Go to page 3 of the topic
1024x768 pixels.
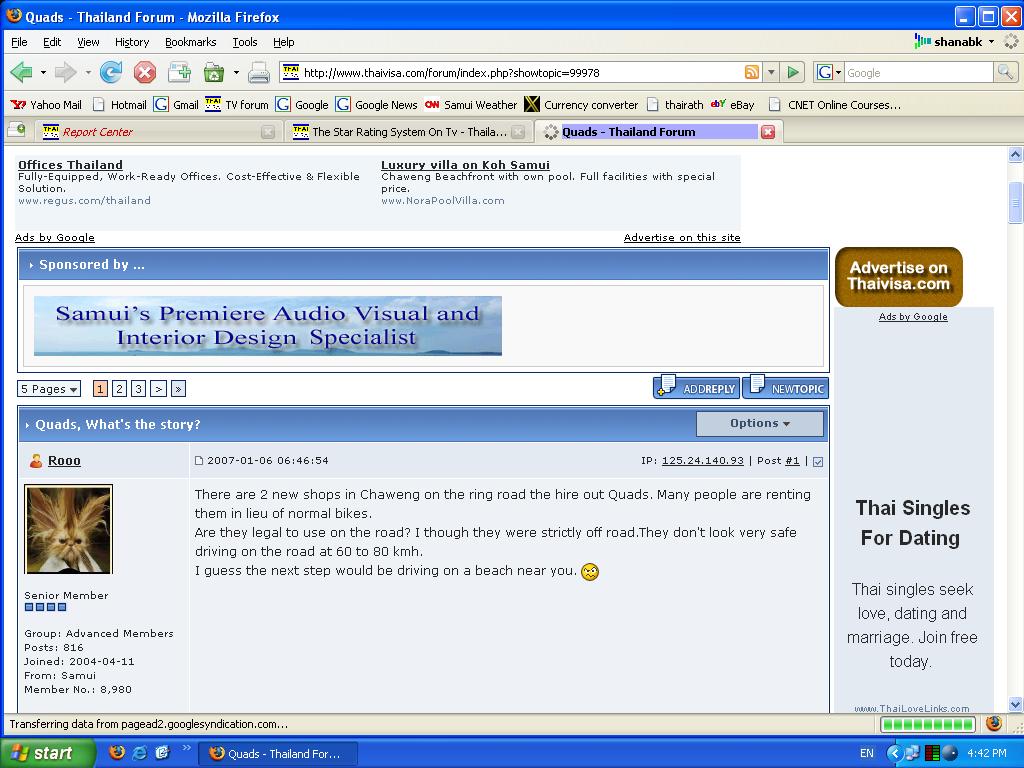click(138, 389)
